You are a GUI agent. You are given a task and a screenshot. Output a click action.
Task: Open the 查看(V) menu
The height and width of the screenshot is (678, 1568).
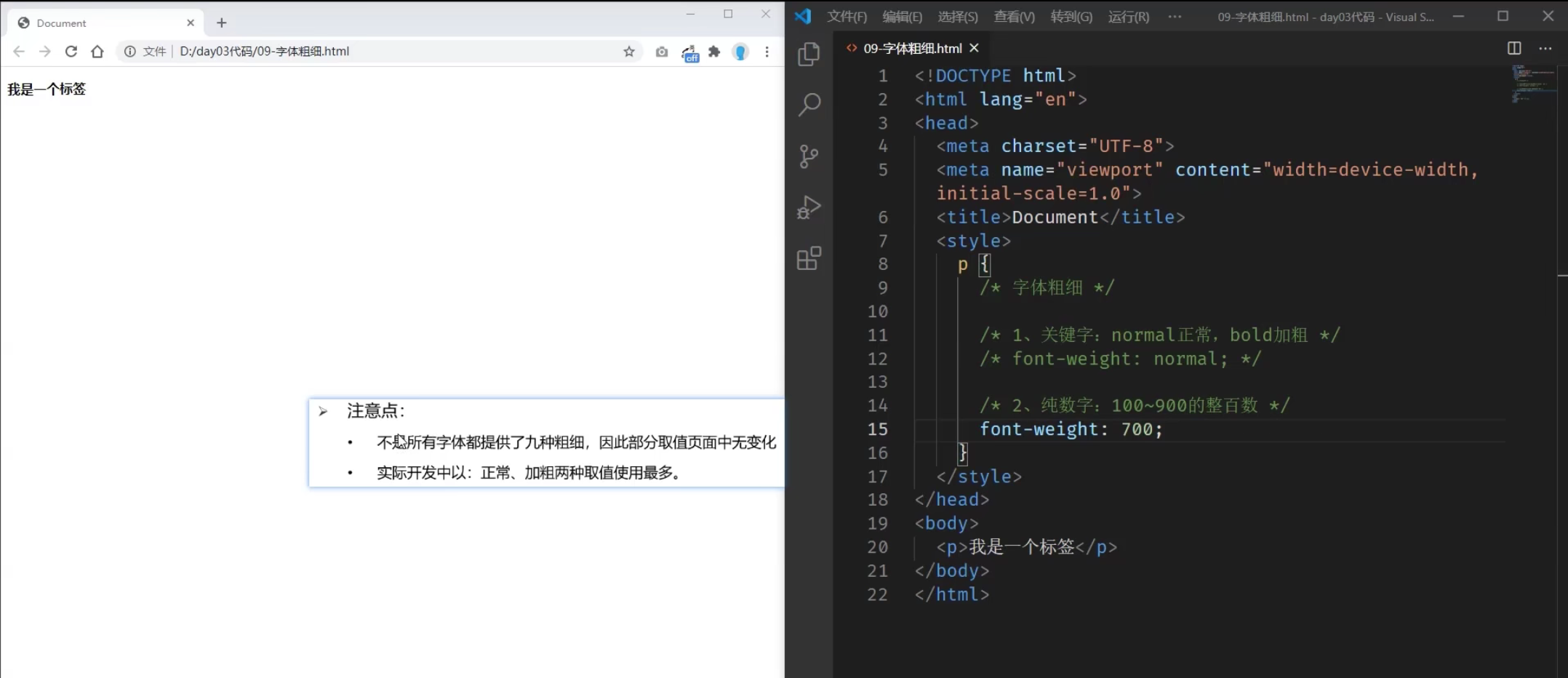[1014, 17]
